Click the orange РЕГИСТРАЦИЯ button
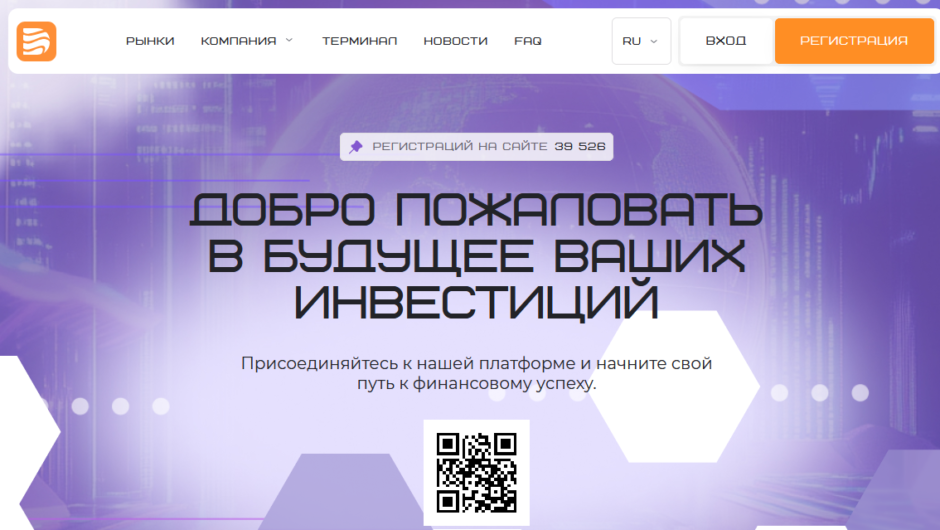Viewport: 940px width, 530px height. pyautogui.click(x=854, y=41)
